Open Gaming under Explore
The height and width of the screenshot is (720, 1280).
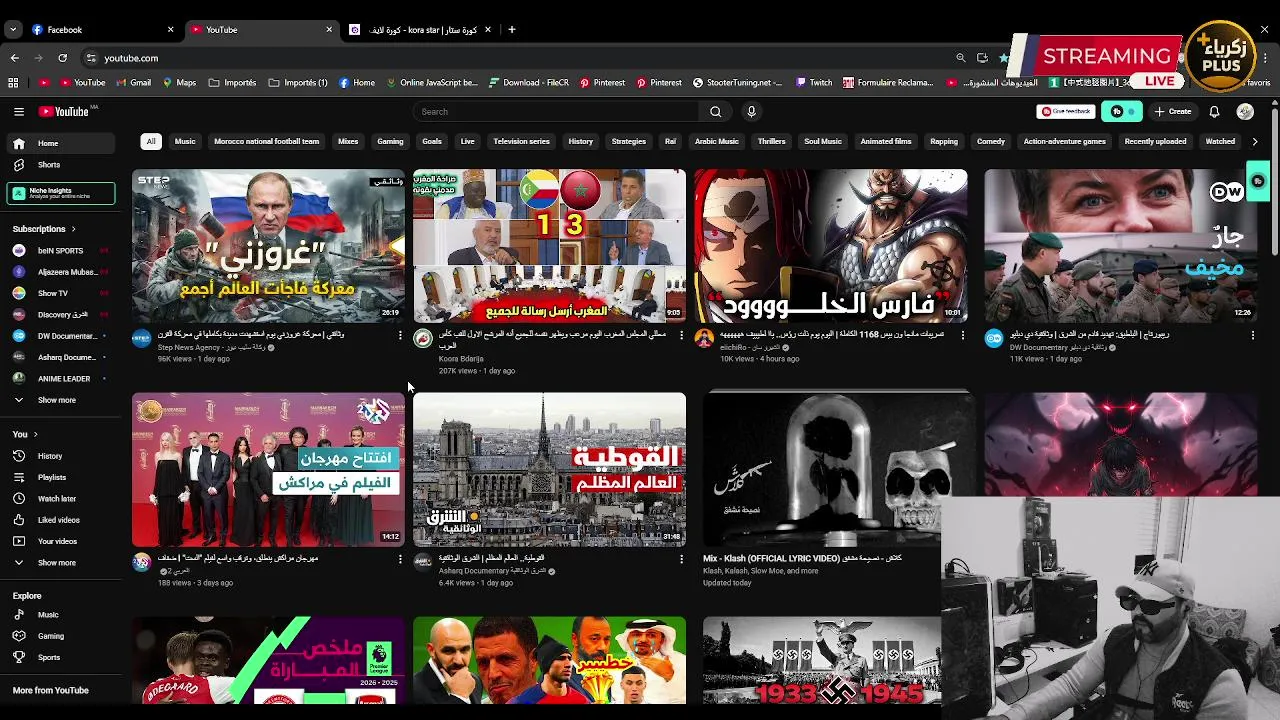click(60, 636)
